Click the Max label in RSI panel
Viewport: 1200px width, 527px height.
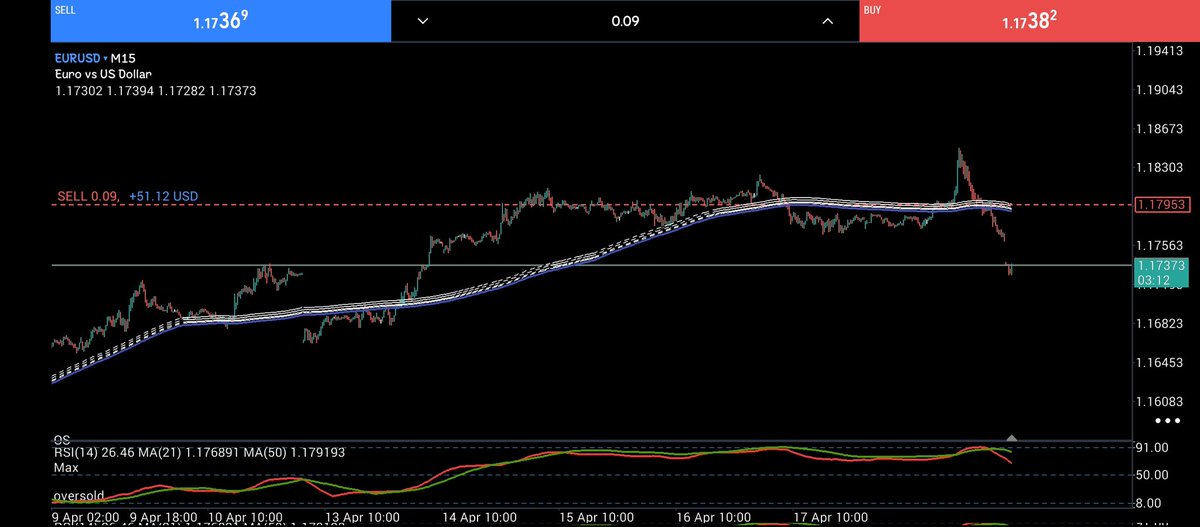67,467
